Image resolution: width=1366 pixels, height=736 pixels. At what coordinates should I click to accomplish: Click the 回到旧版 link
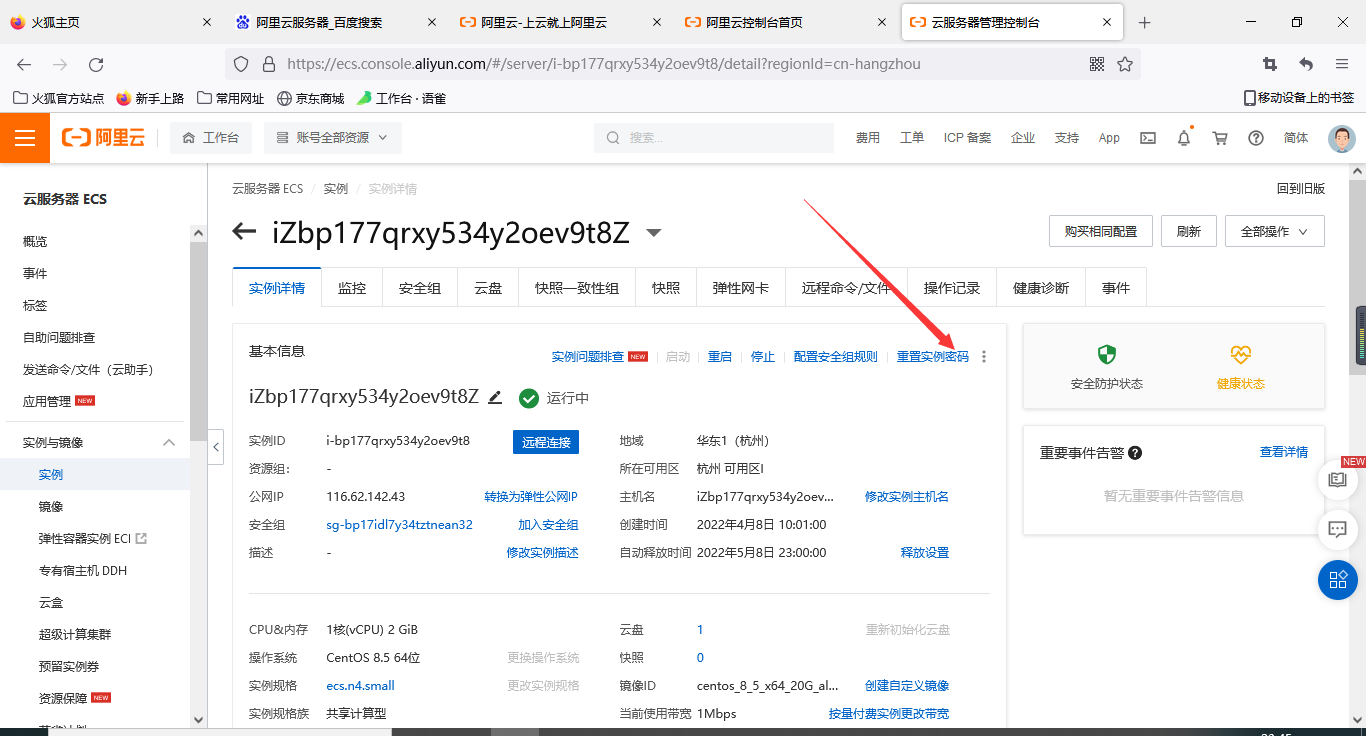pyautogui.click(x=1301, y=189)
